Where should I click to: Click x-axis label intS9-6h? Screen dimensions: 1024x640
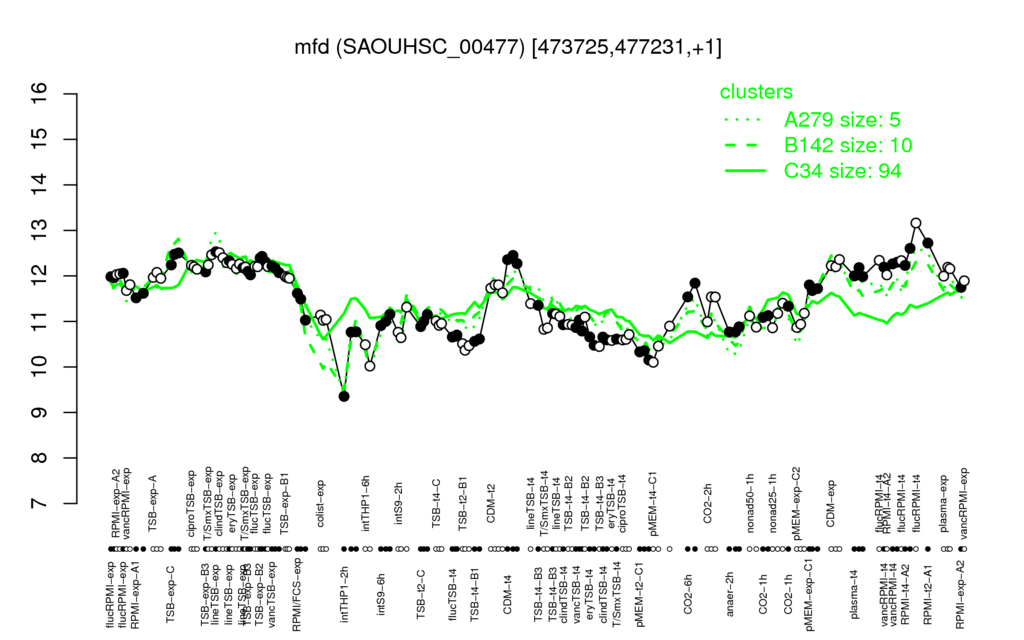(x=381, y=594)
